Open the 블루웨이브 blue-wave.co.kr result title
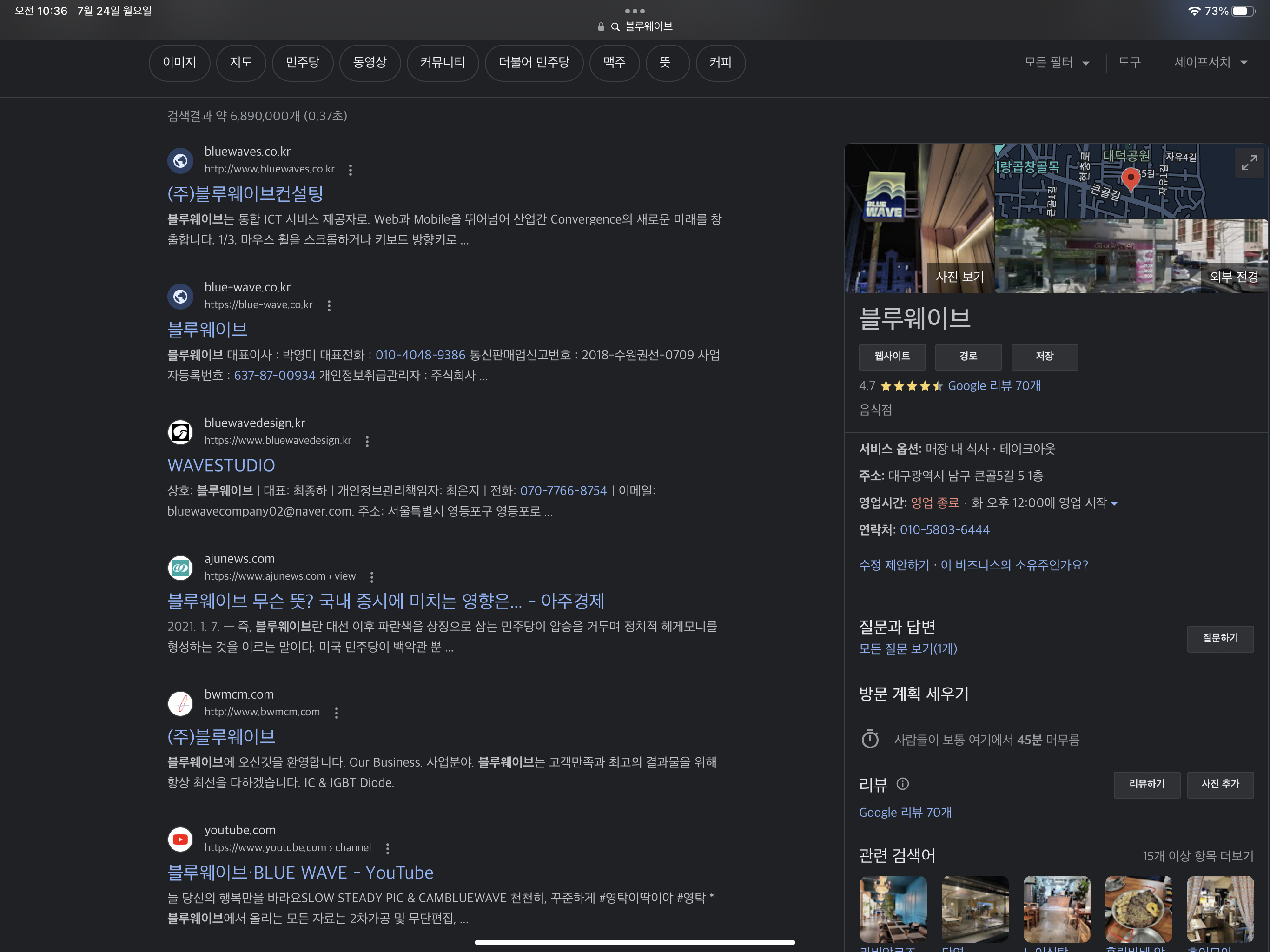 [x=207, y=330]
